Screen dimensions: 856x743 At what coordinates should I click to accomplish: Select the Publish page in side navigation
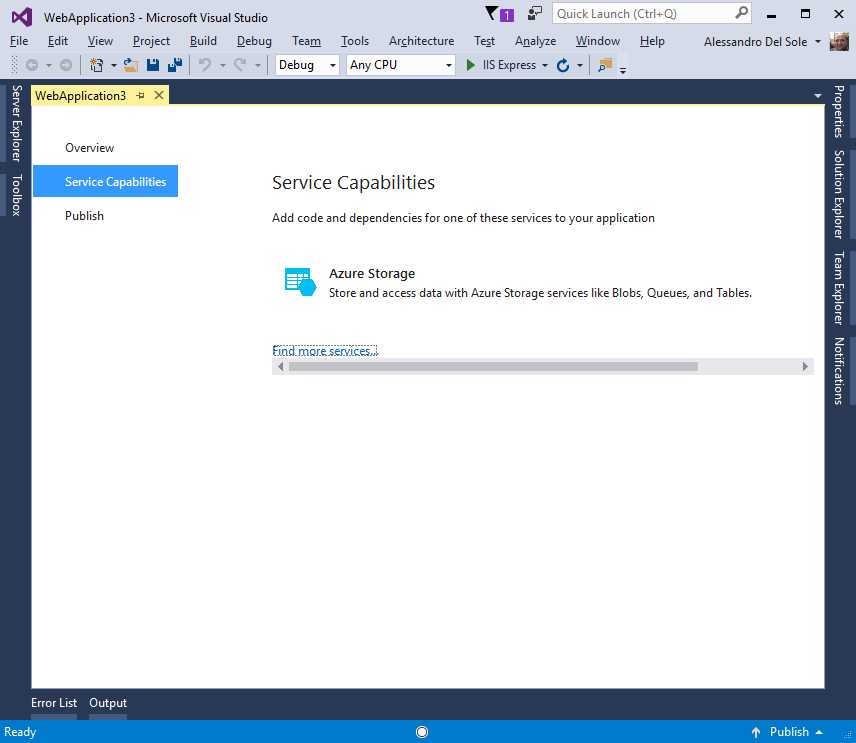click(84, 216)
